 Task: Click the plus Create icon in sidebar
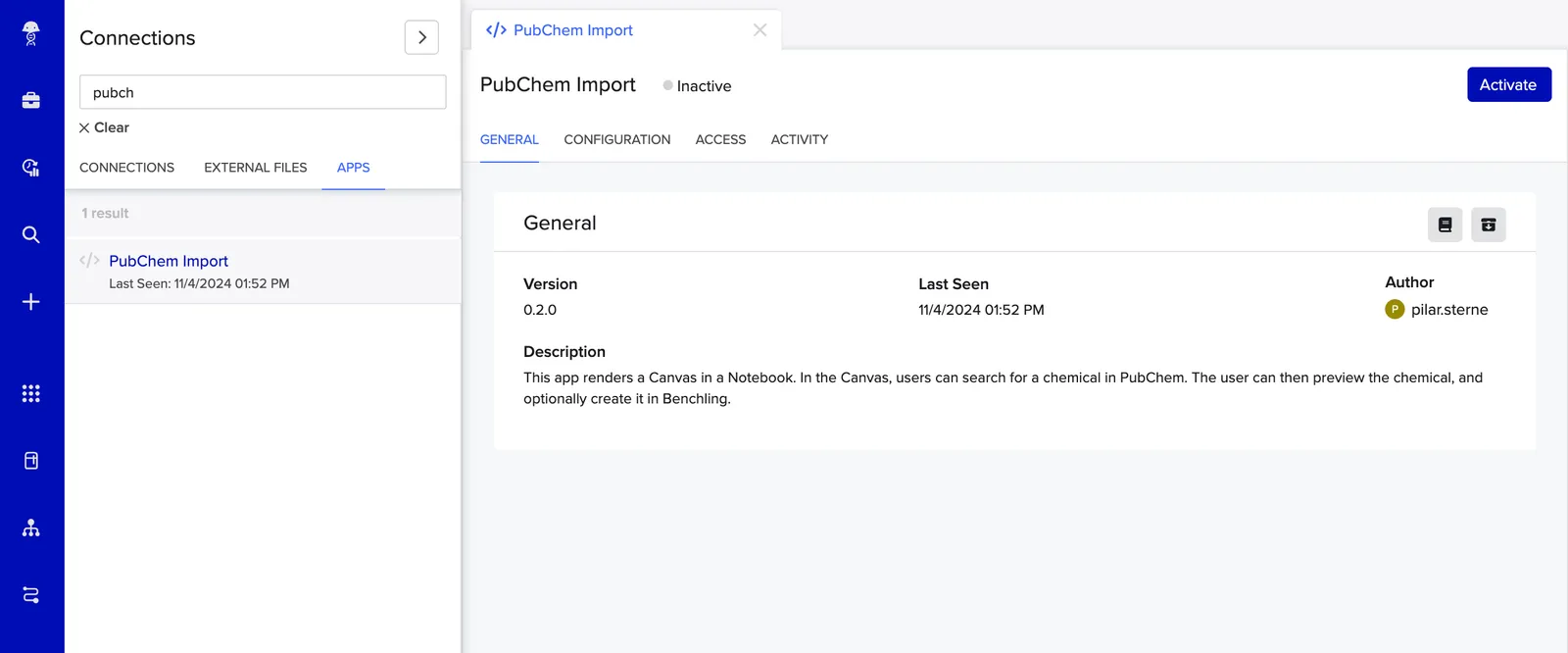tap(31, 301)
